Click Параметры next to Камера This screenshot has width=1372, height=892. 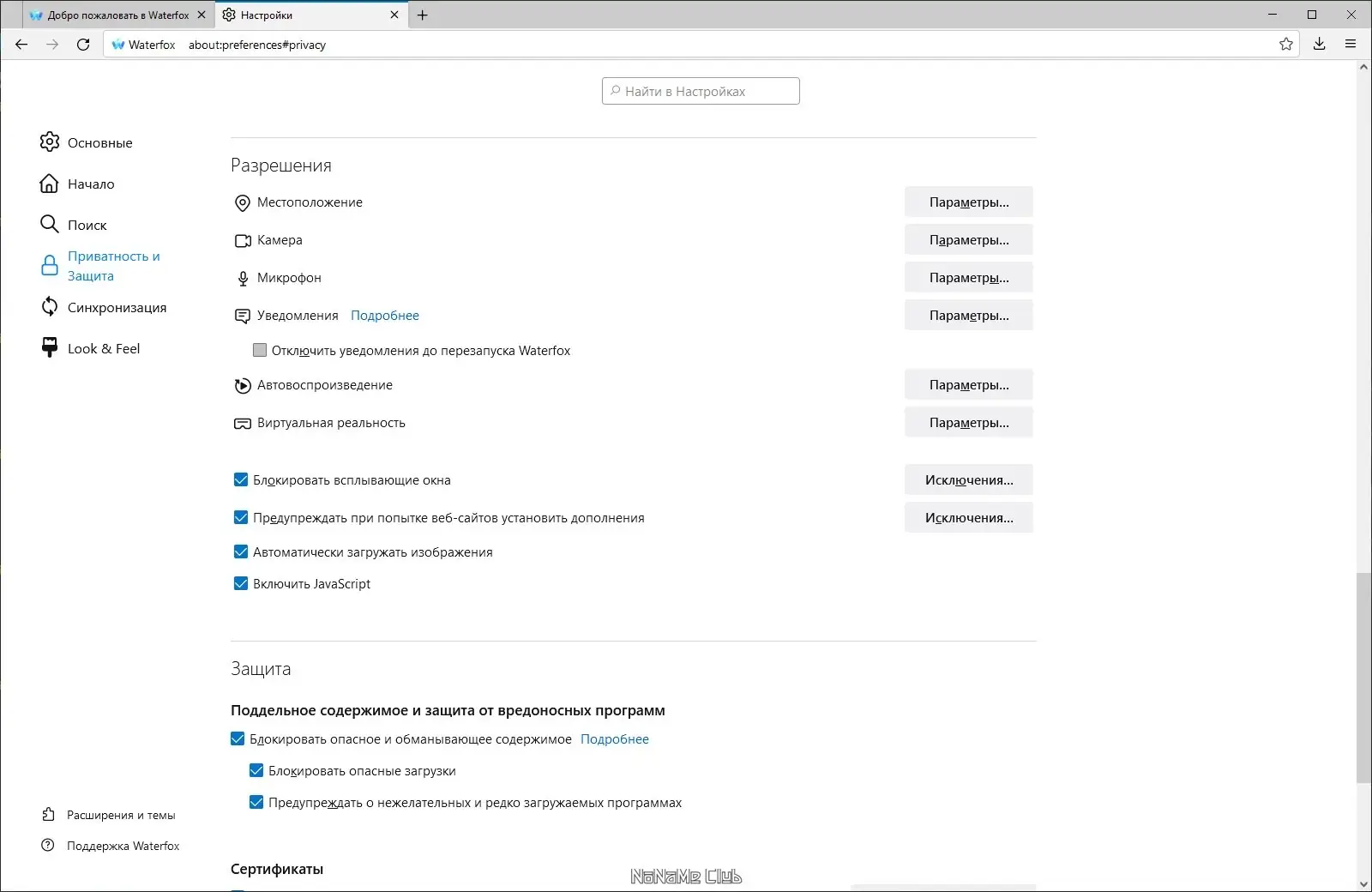969,240
